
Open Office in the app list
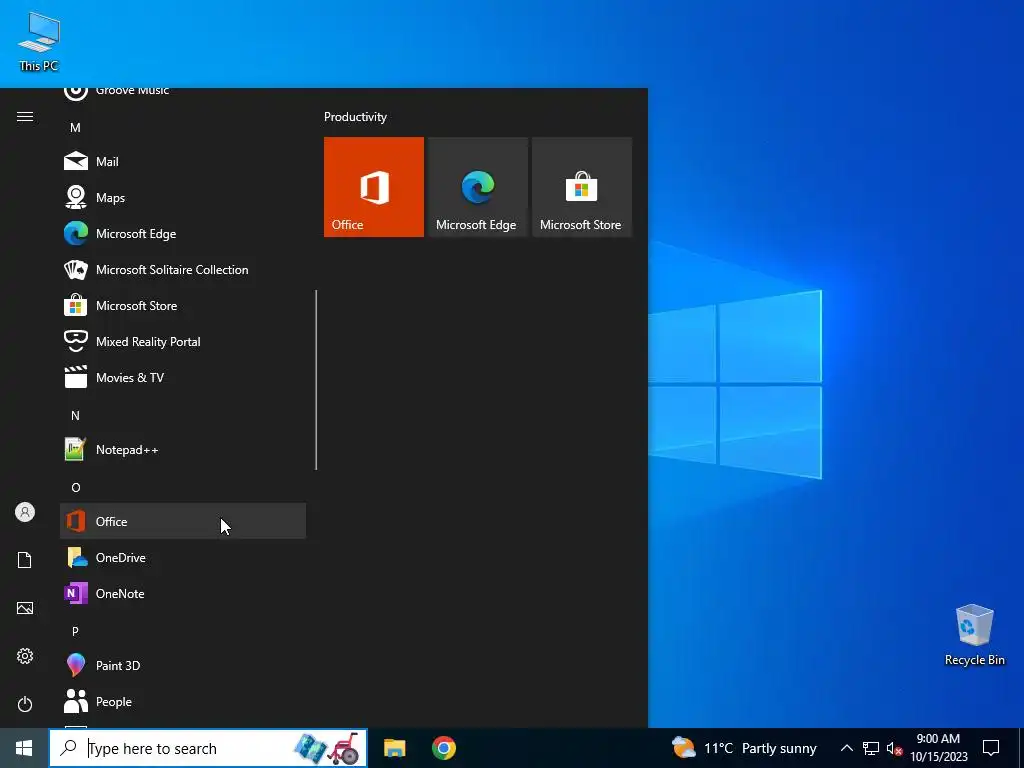183,521
